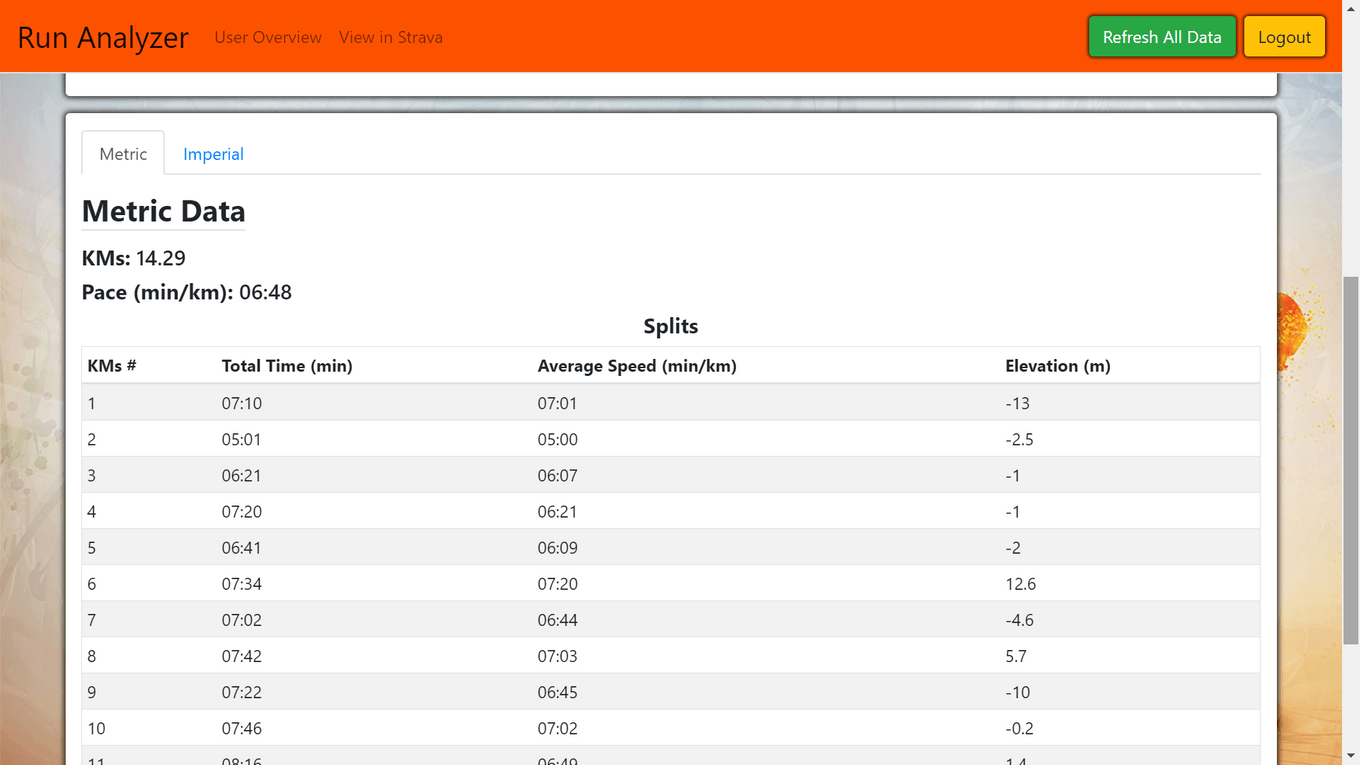The height and width of the screenshot is (765, 1360).
Task: Open the User Overview link
Action: click(x=268, y=37)
